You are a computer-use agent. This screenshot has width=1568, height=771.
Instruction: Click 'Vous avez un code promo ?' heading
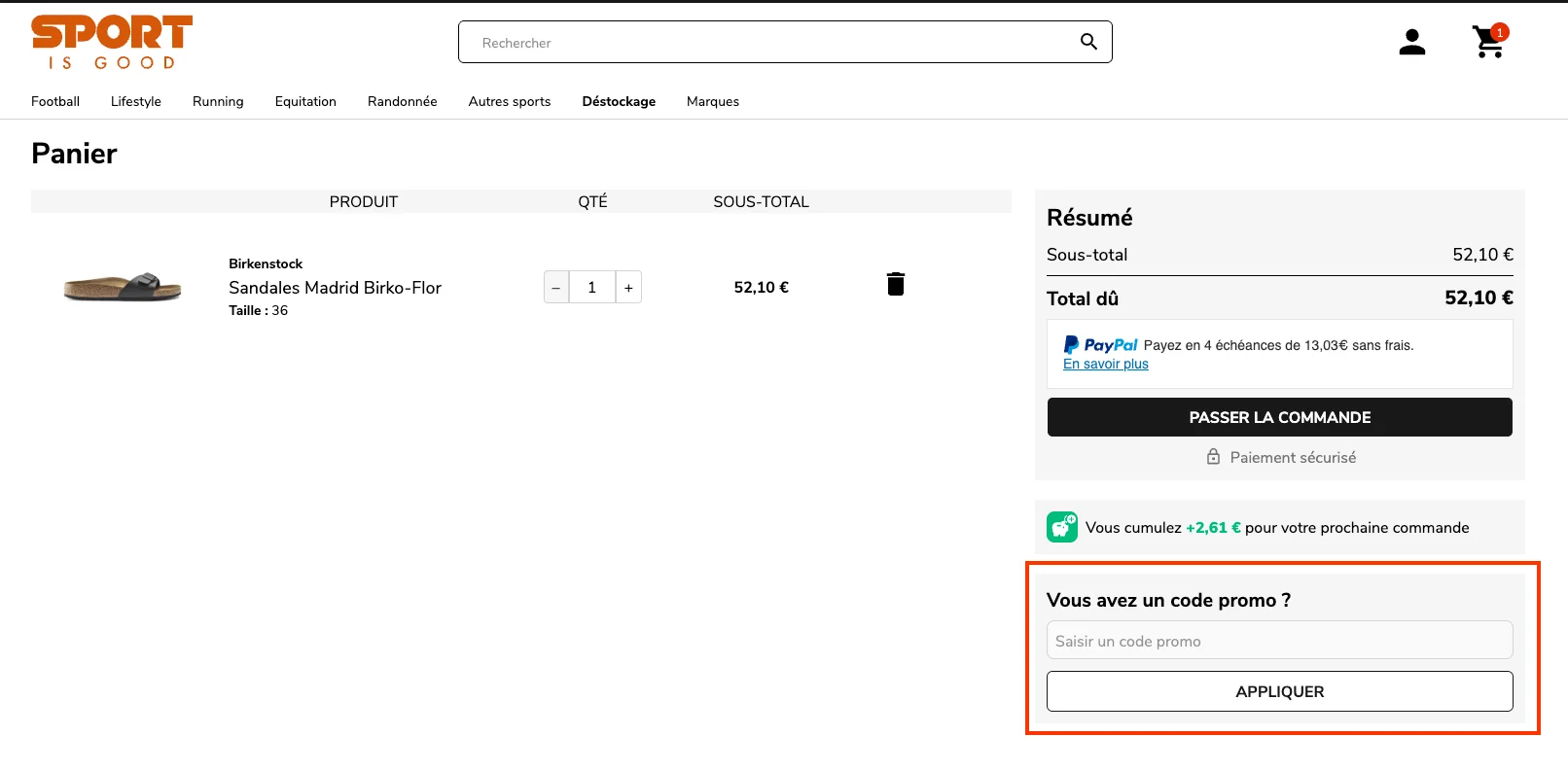(x=1169, y=600)
